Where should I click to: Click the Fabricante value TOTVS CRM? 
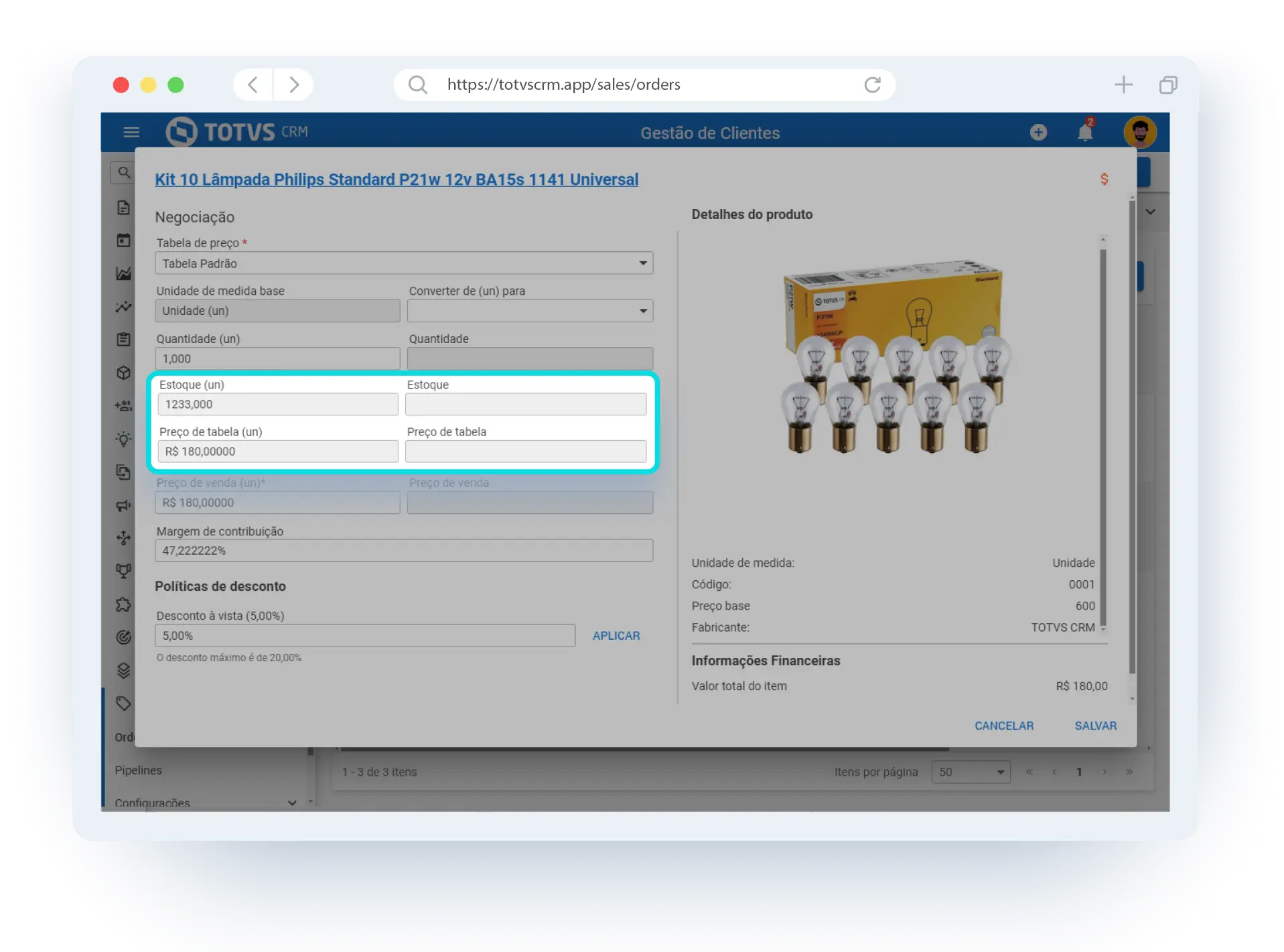click(x=1063, y=627)
